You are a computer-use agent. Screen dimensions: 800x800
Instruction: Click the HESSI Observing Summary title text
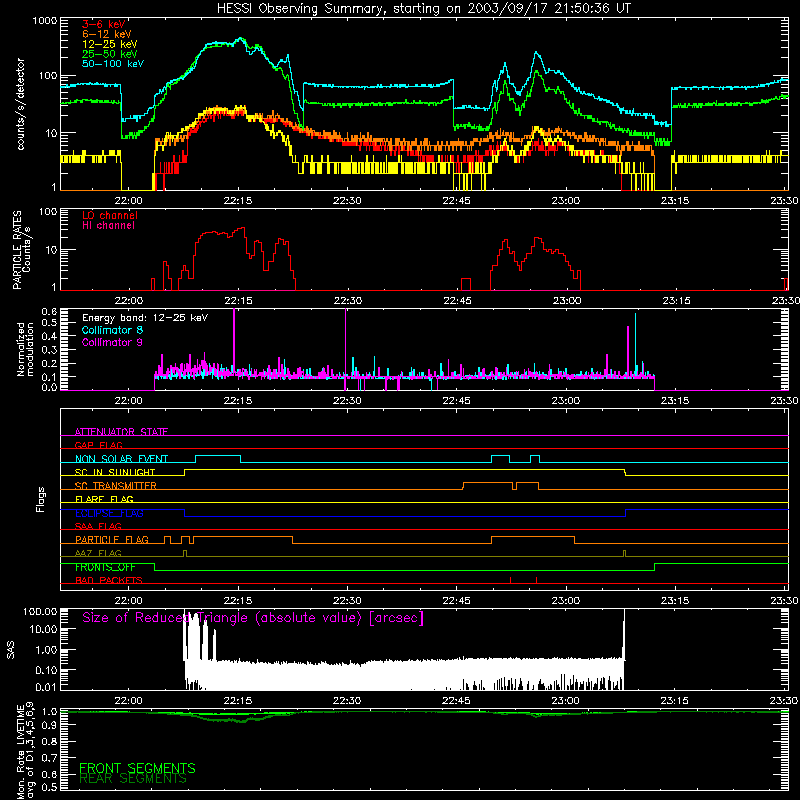point(423,9)
